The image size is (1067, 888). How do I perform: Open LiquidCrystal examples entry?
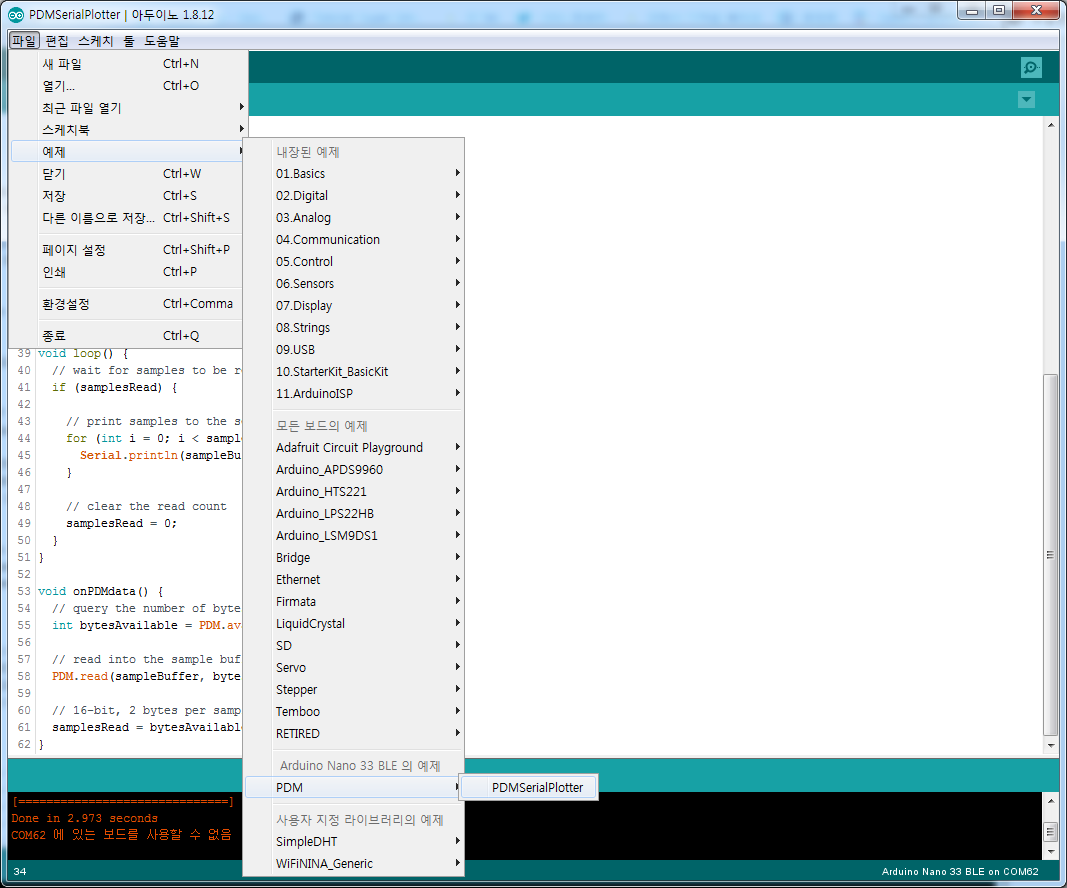pos(354,623)
